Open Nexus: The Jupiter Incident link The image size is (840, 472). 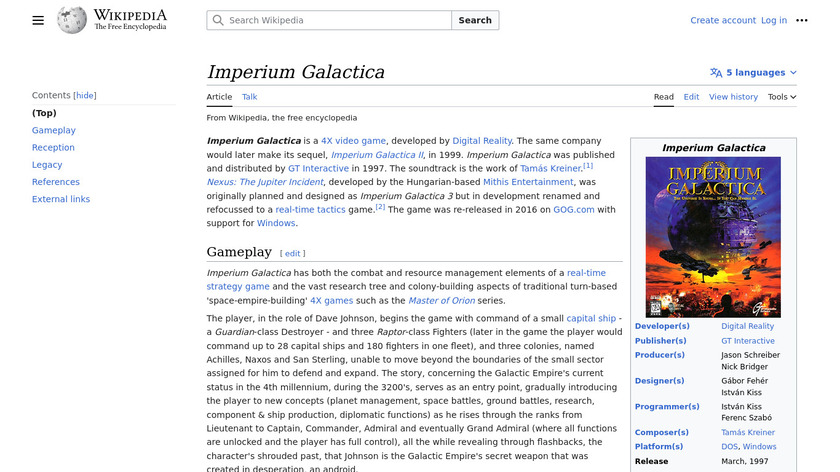pyautogui.click(x=265, y=182)
